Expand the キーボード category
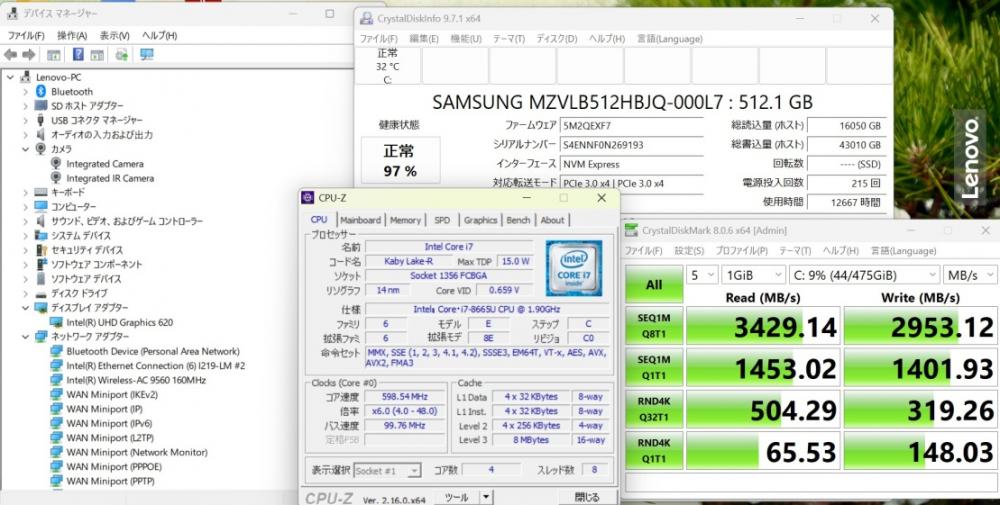 26,193
